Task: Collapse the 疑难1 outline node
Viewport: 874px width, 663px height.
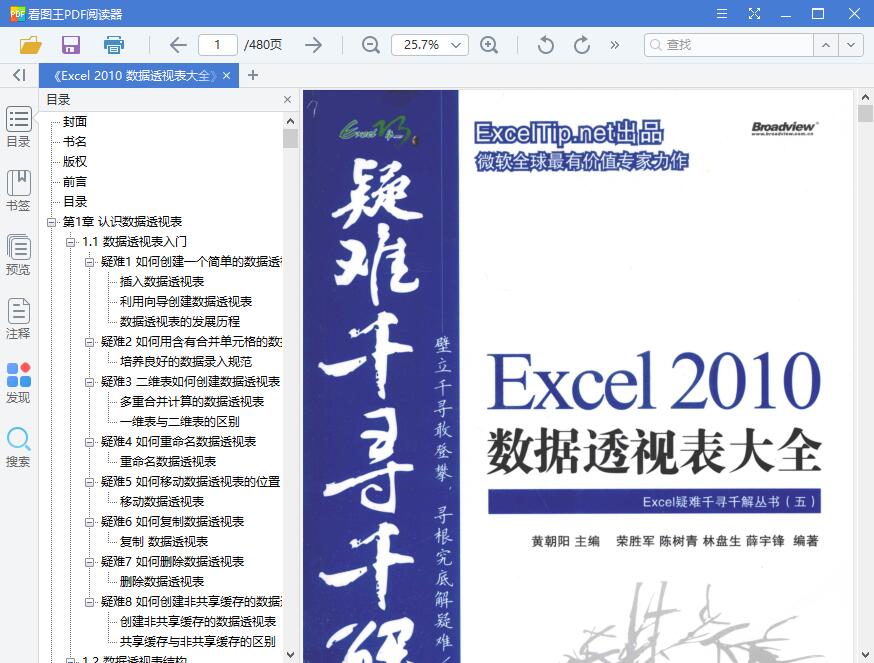Action: pos(89,262)
